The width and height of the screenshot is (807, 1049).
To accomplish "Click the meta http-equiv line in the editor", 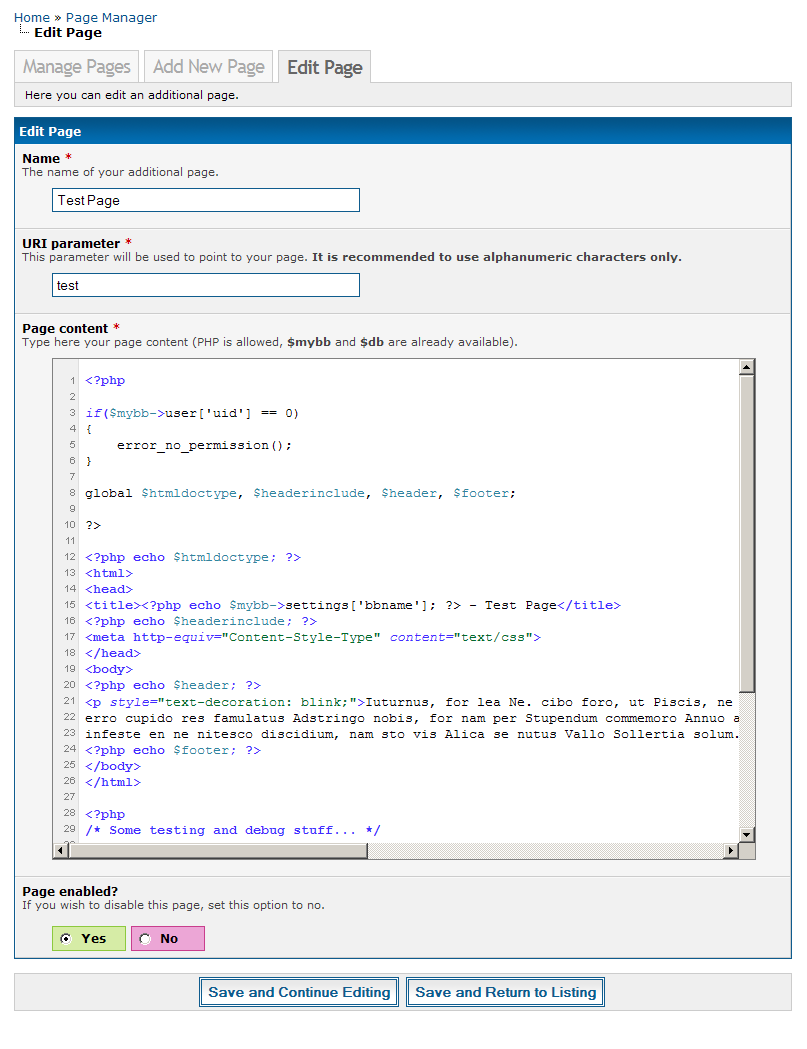I will click(x=312, y=637).
